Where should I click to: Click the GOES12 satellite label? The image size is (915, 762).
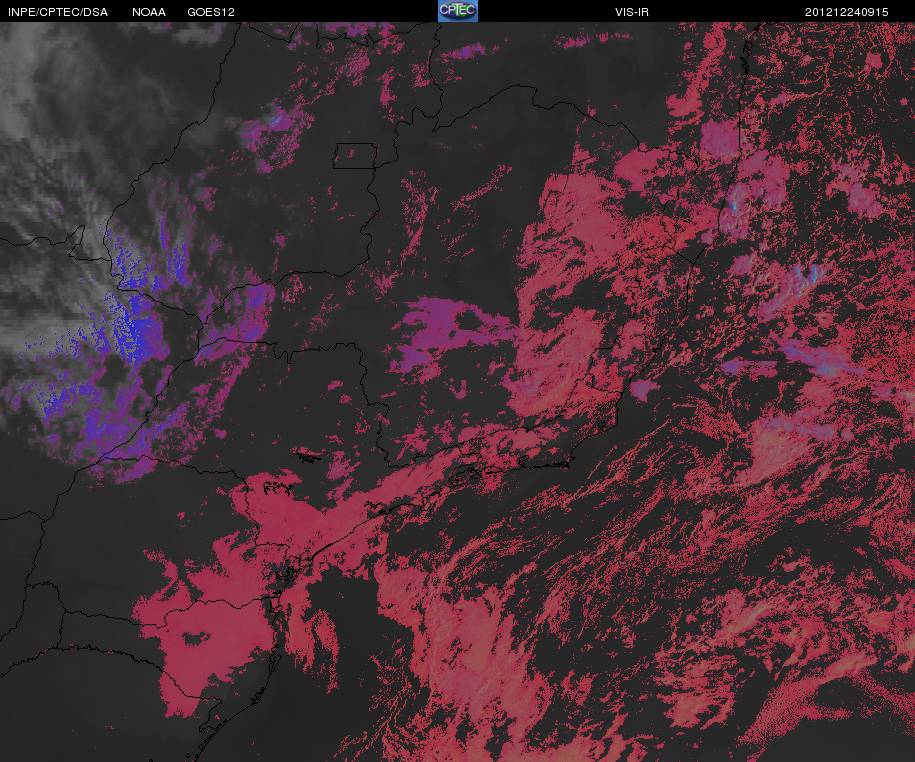pyautogui.click(x=211, y=12)
